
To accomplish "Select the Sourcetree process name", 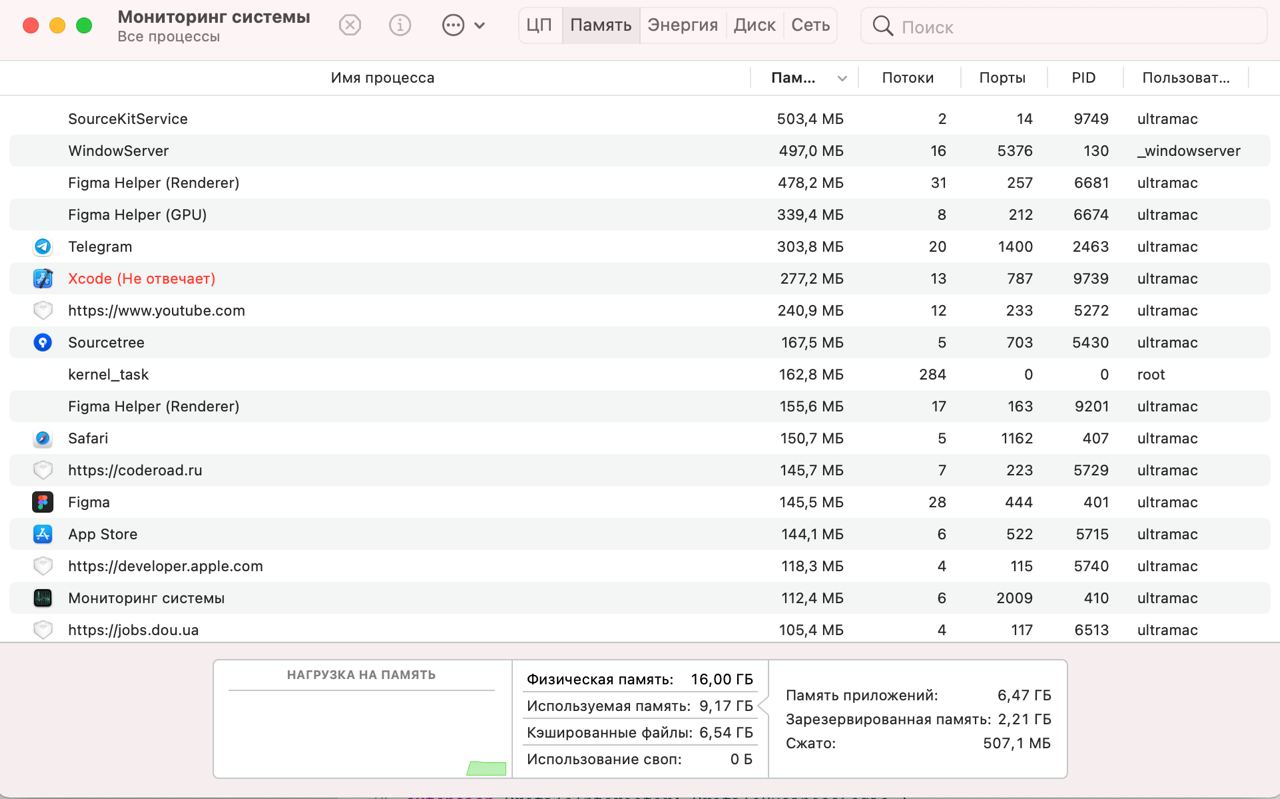I will (x=106, y=342).
